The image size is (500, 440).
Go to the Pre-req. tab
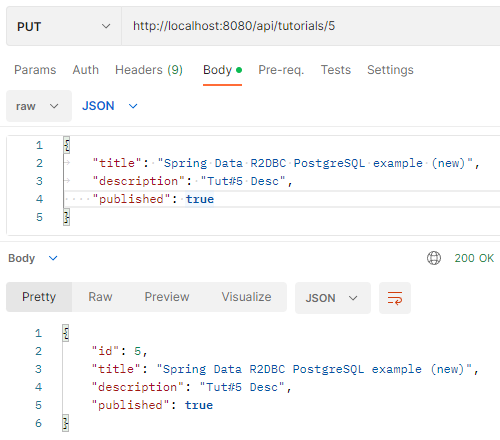[x=281, y=70]
